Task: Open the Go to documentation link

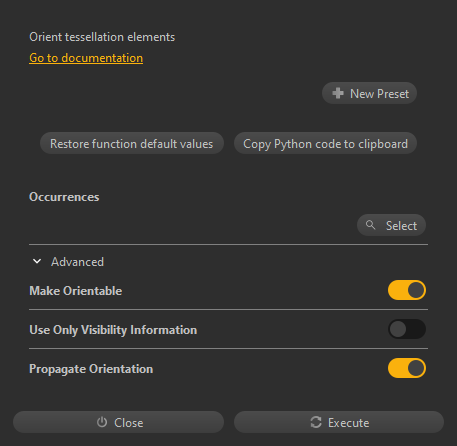Action: 86,58
